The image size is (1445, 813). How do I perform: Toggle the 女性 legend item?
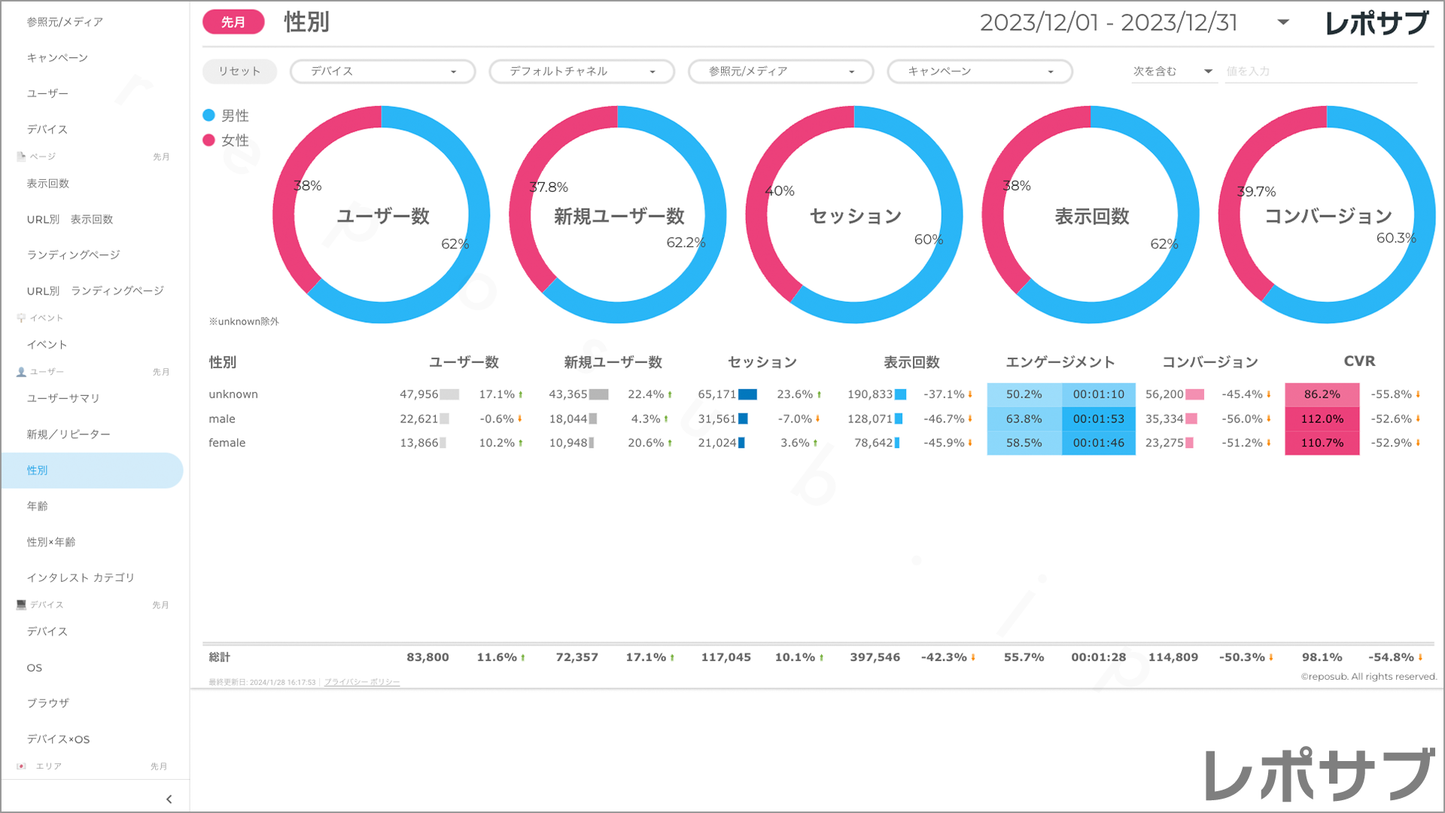coord(226,141)
